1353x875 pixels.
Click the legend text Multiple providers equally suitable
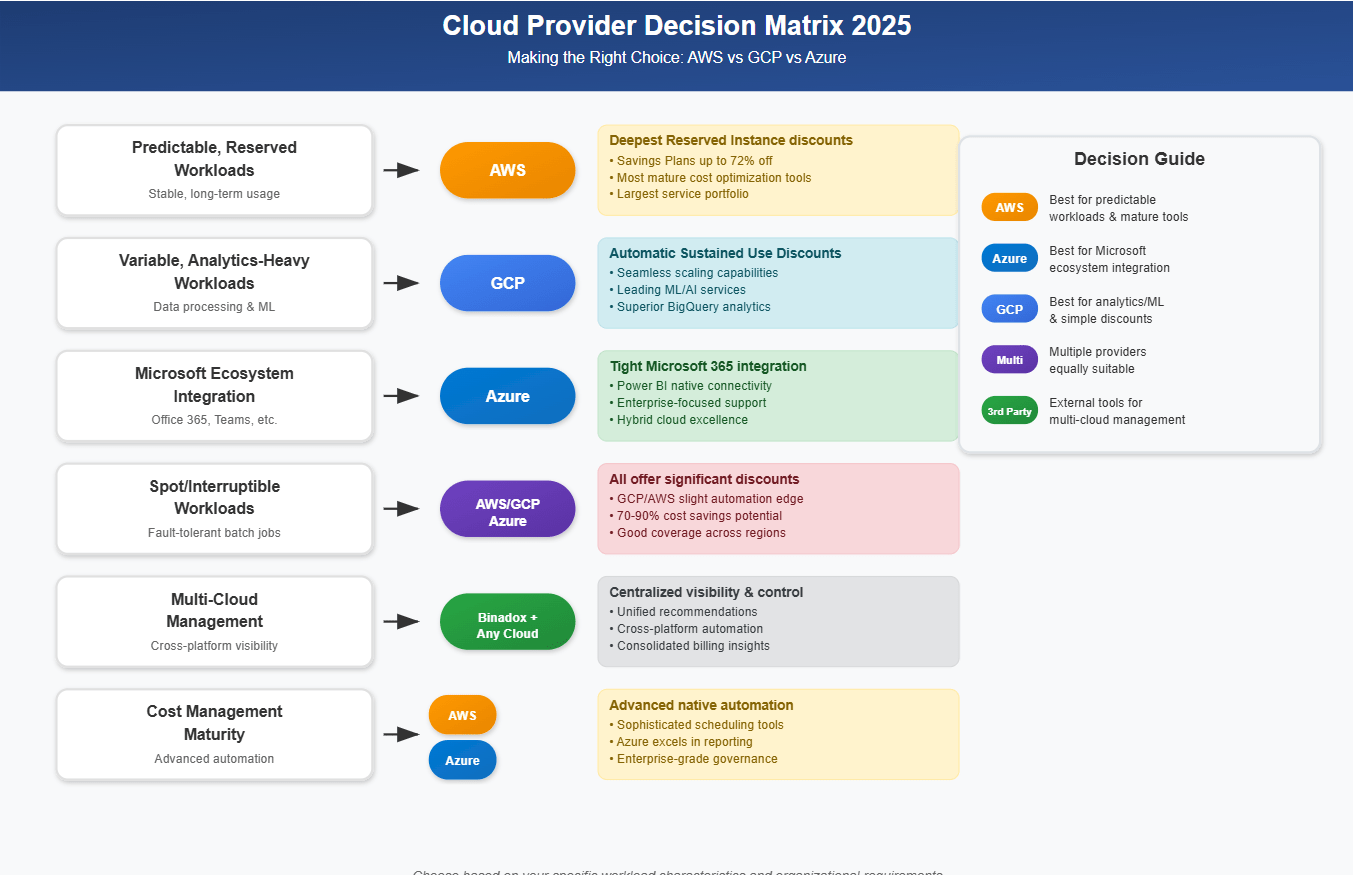pos(1098,360)
